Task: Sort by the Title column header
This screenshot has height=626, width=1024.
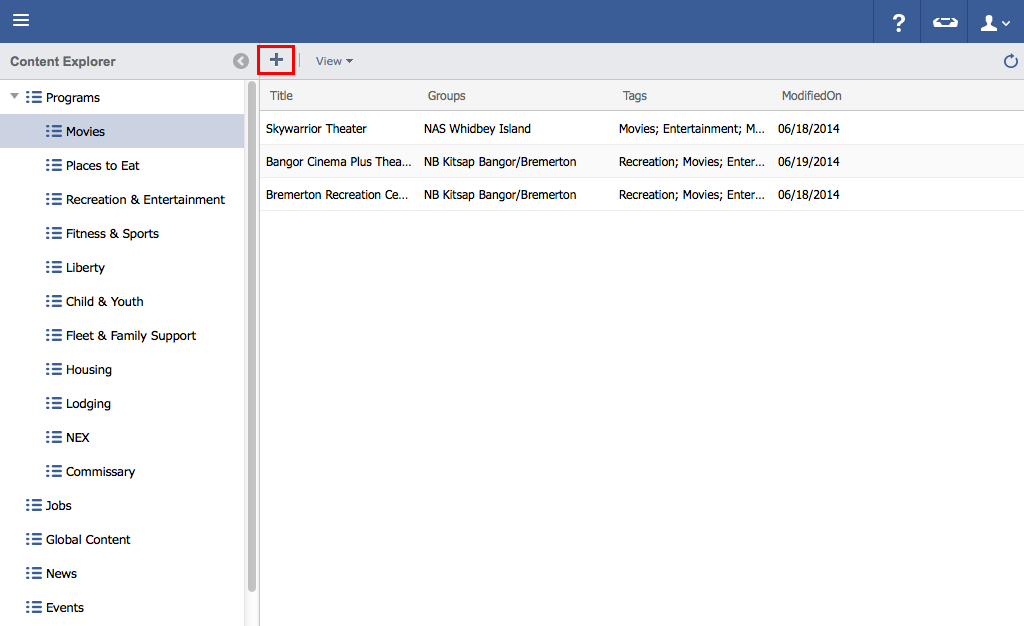Action: pyautogui.click(x=282, y=96)
